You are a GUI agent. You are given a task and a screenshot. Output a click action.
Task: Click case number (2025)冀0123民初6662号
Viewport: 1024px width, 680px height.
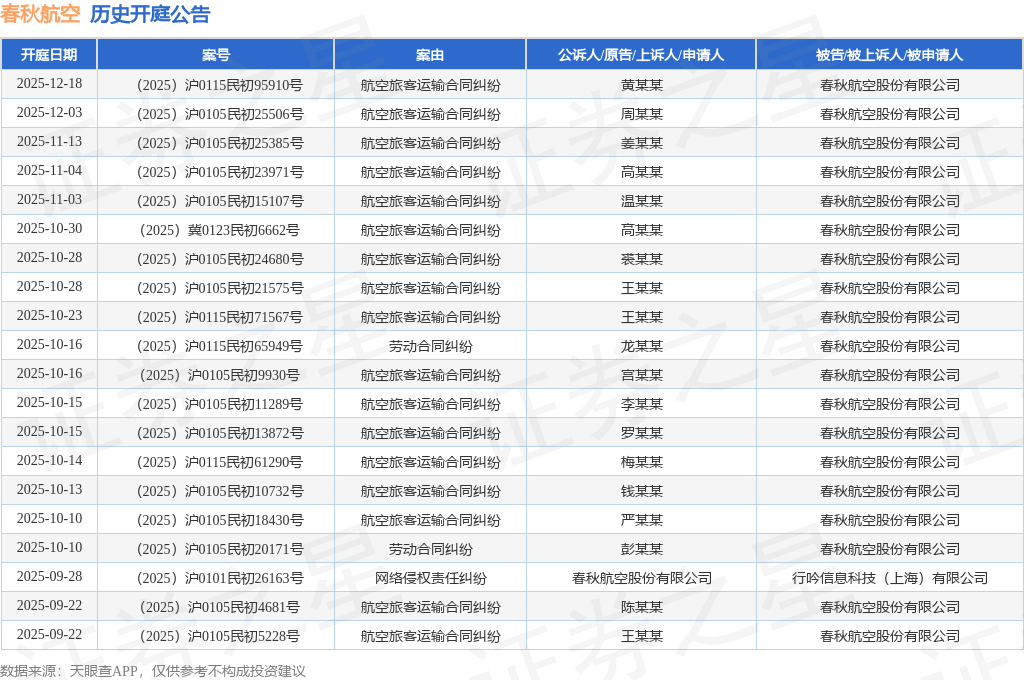pos(219,230)
